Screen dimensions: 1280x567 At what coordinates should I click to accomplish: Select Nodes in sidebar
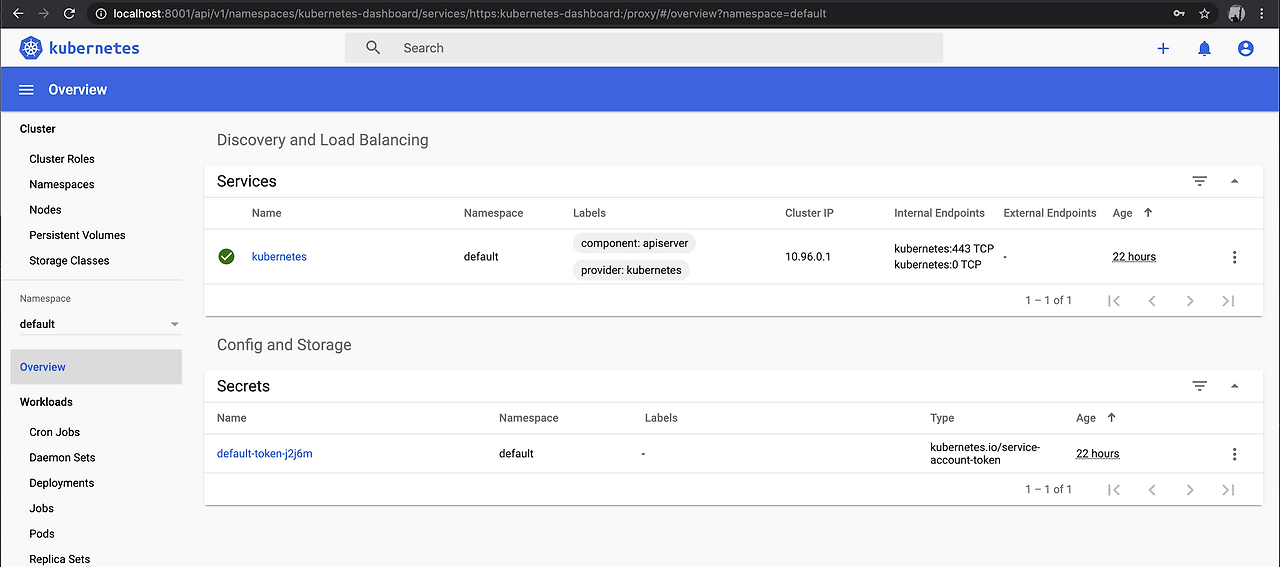[46, 210]
